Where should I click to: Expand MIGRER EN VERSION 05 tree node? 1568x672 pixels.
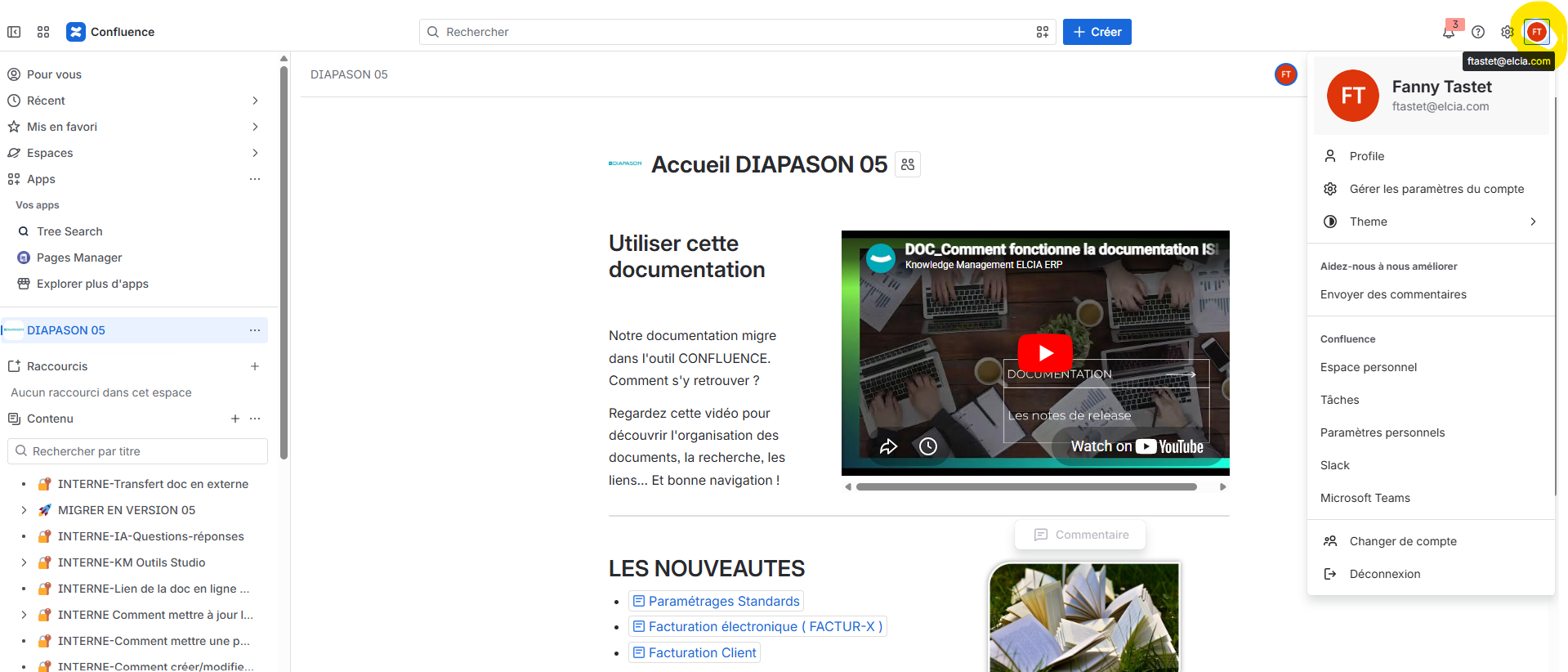24,510
